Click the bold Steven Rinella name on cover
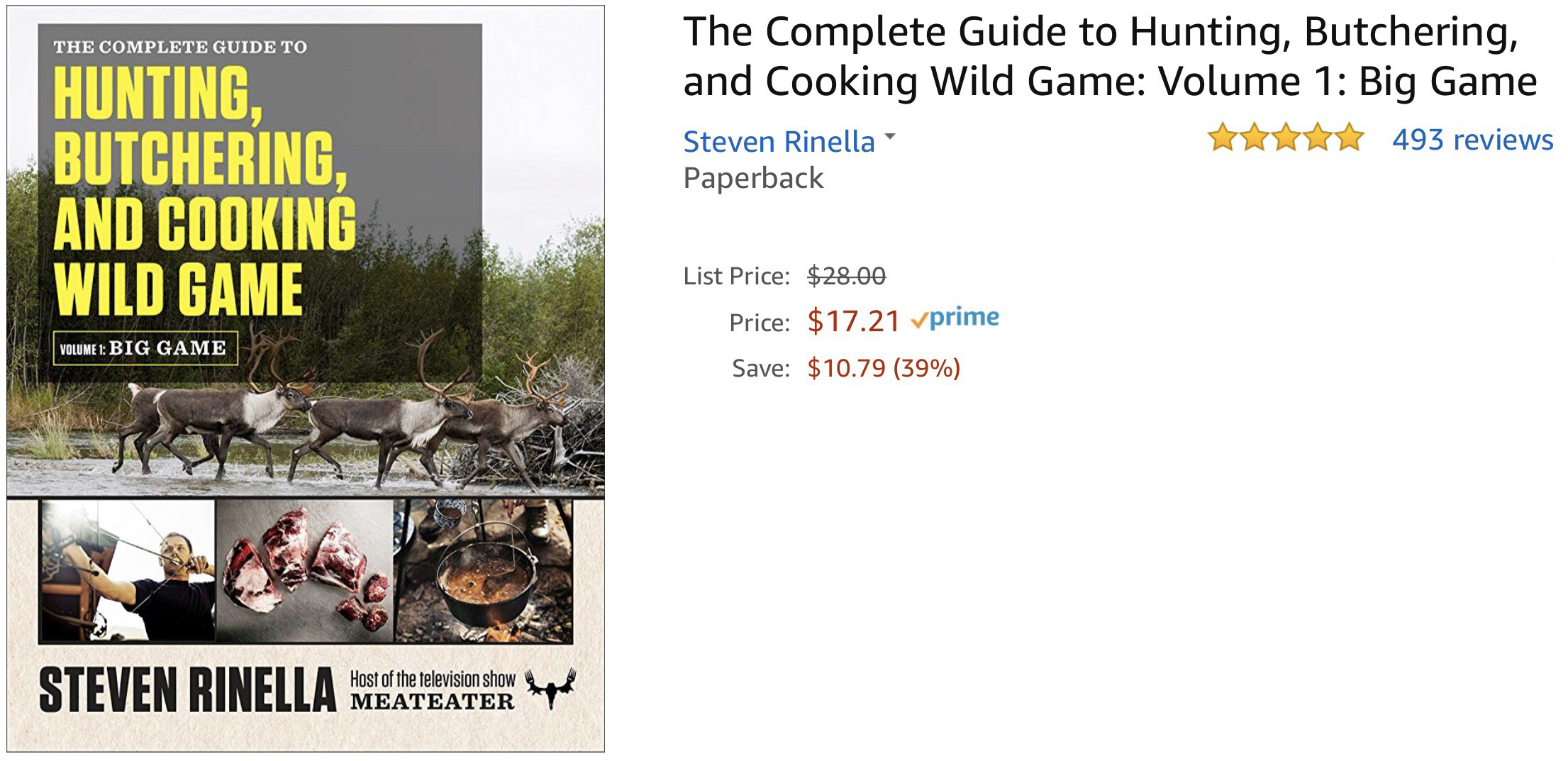Image resolution: width=1568 pixels, height=761 pixels. pyautogui.click(x=187, y=689)
